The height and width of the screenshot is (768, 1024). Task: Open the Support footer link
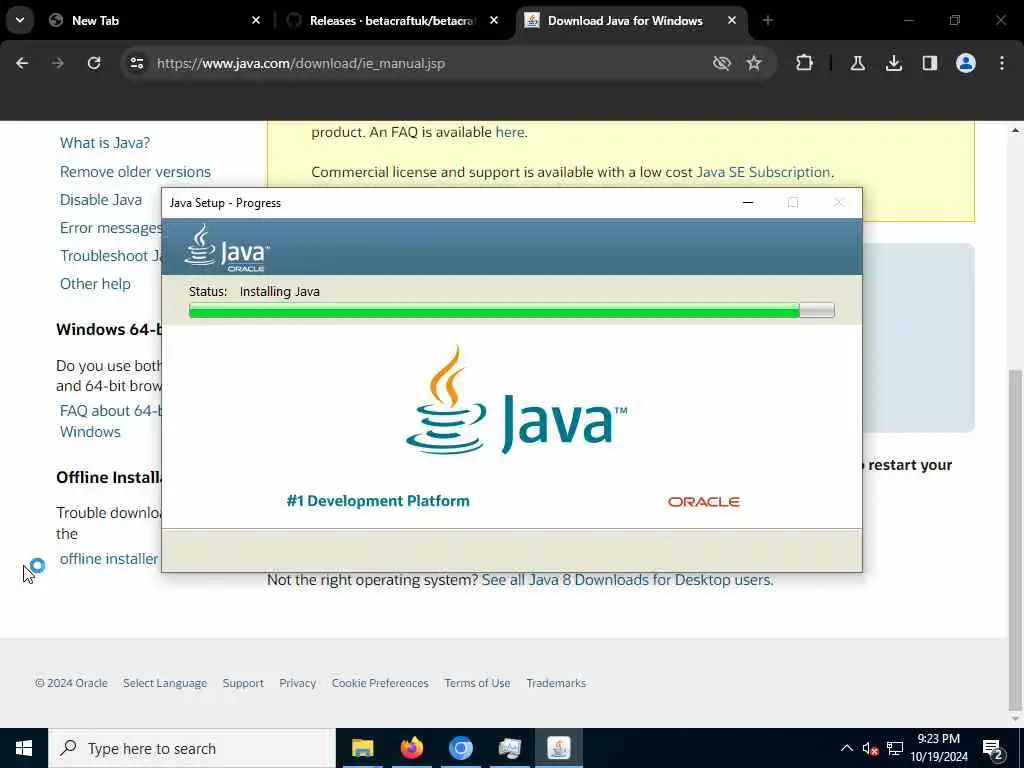tap(243, 683)
